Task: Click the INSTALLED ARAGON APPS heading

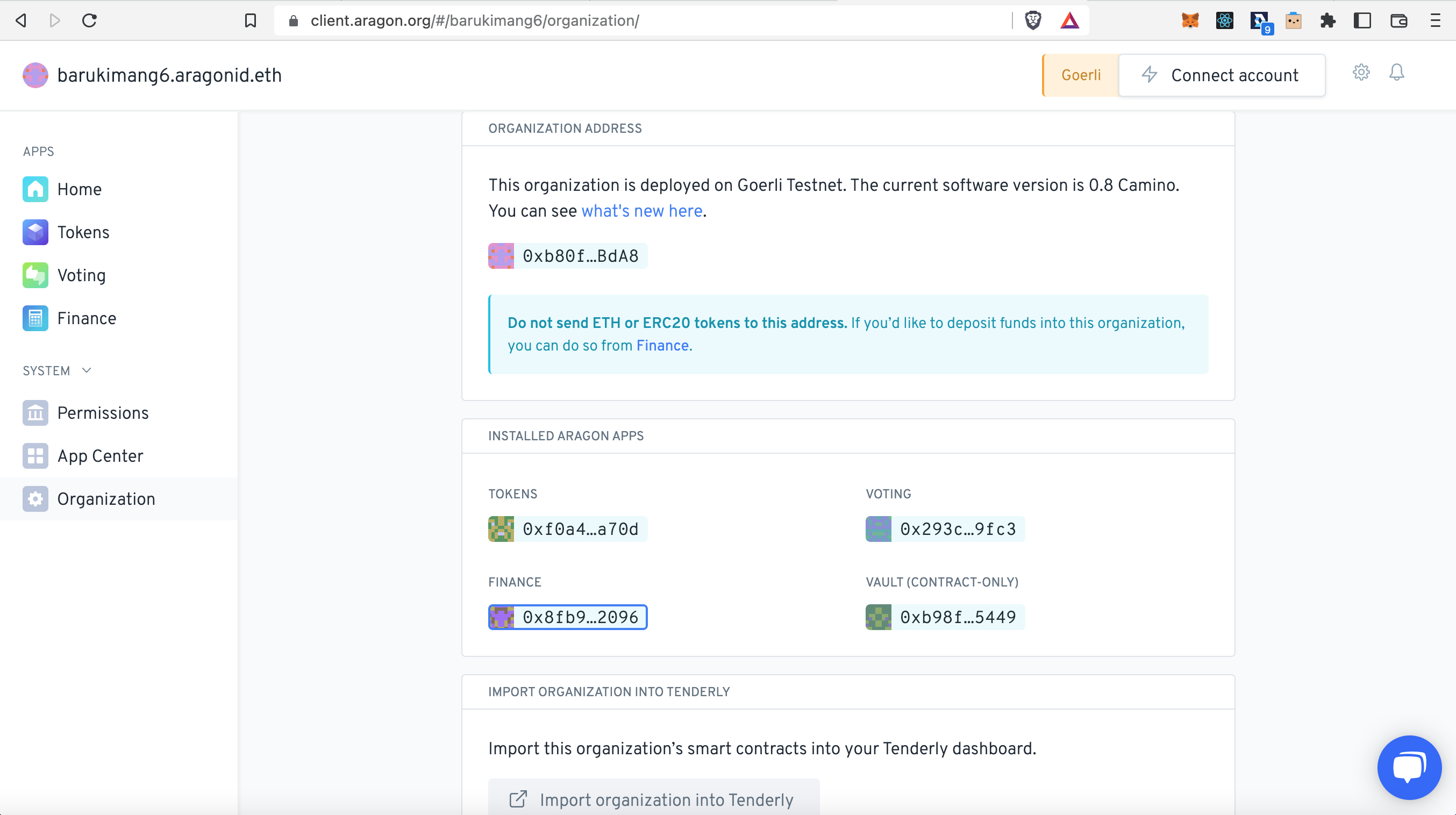Action: (x=566, y=436)
